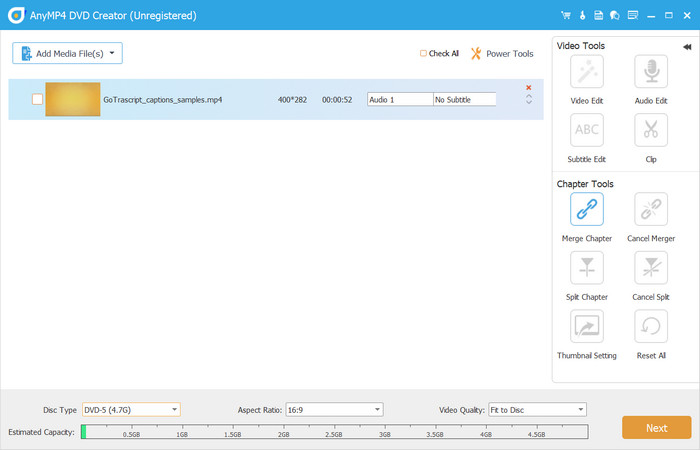Click the register key icon in title bar
This screenshot has width=700, height=450.
click(582, 15)
